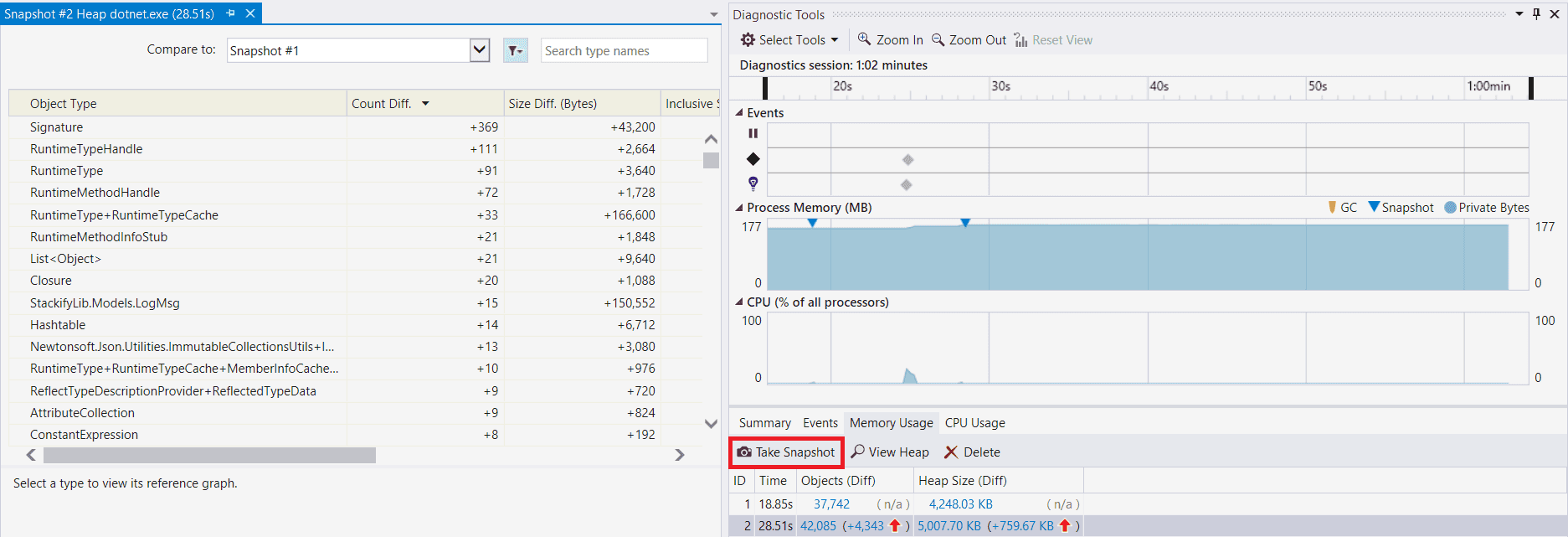Click the intellitrace lightbulb events icon
This screenshot has height=537, width=1568.
[753, 183]
